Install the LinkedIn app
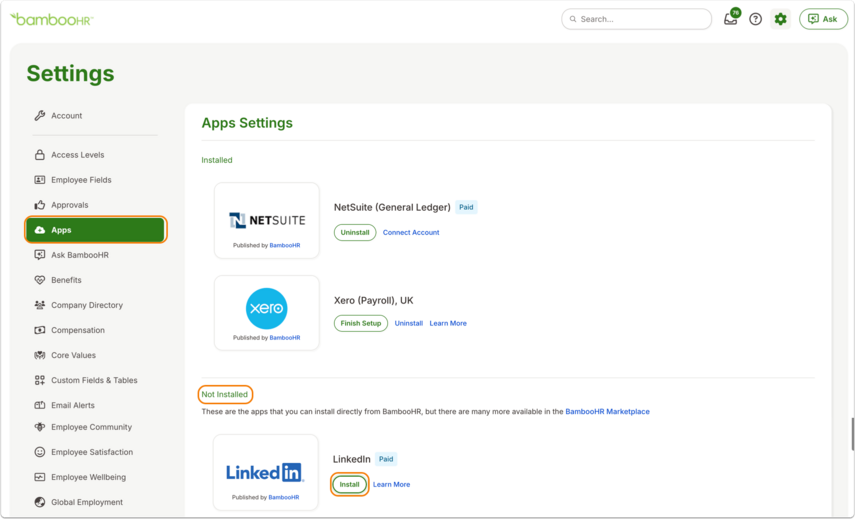The image size is (855, 519). 350,484
